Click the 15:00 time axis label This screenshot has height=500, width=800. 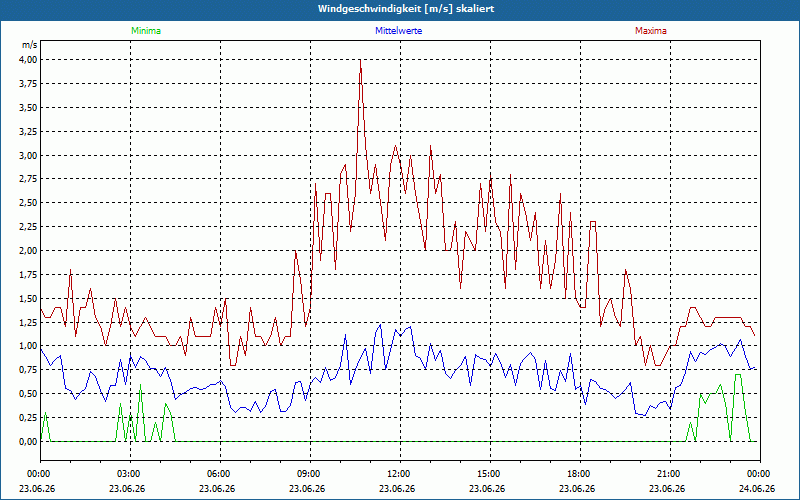tap(487, 474)
